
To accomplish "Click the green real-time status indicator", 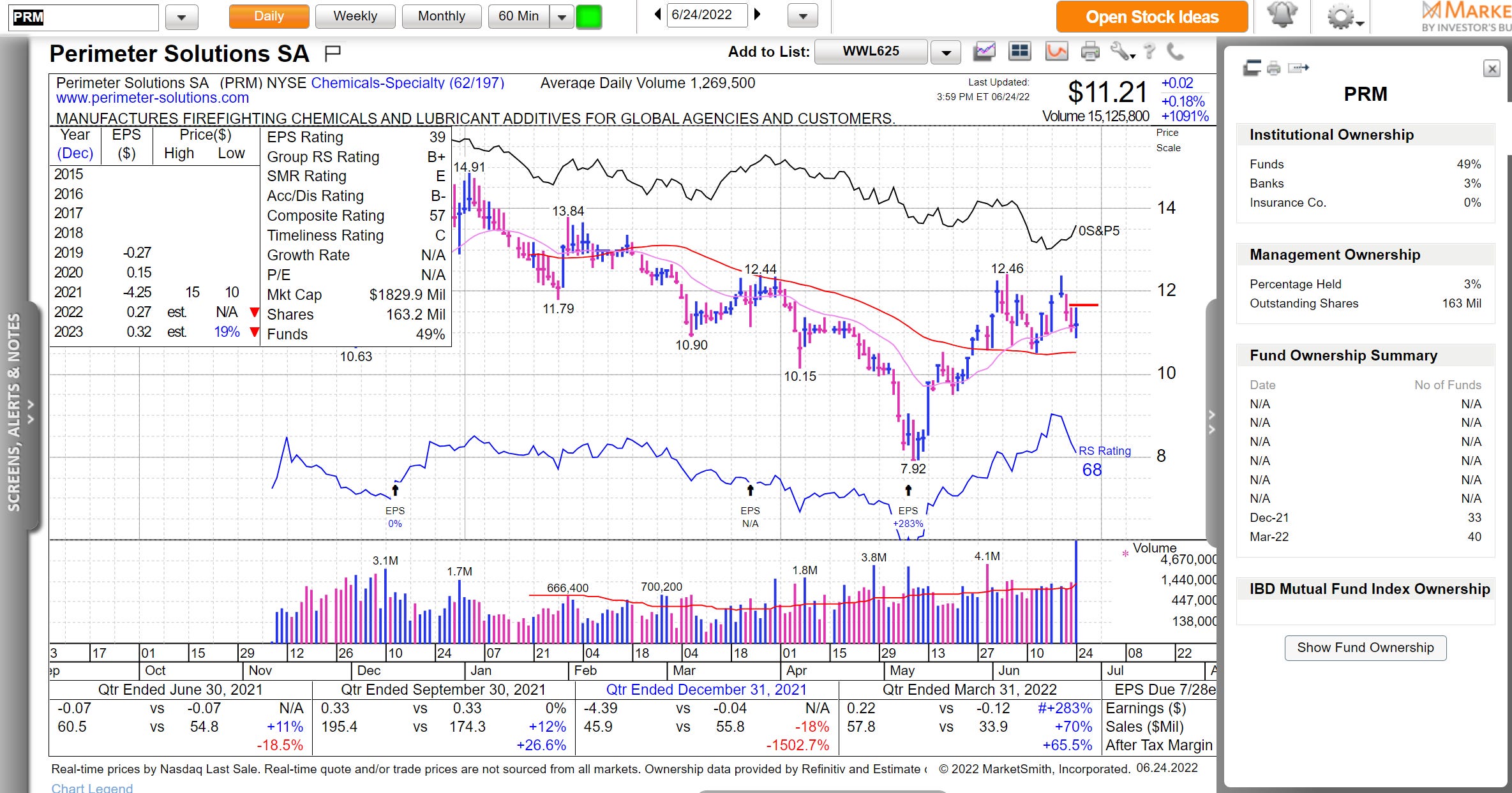I will [x=588, y=17].
